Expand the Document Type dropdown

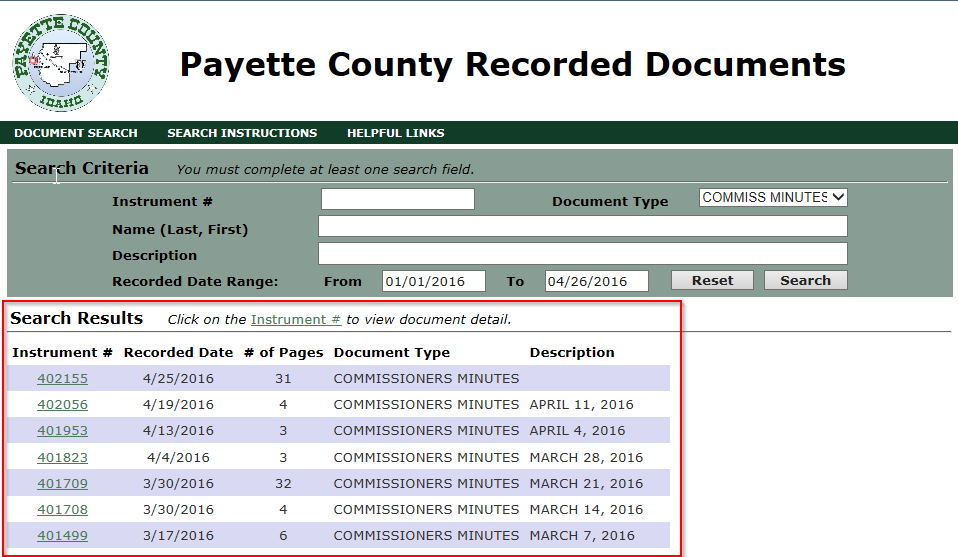point(773,198)
